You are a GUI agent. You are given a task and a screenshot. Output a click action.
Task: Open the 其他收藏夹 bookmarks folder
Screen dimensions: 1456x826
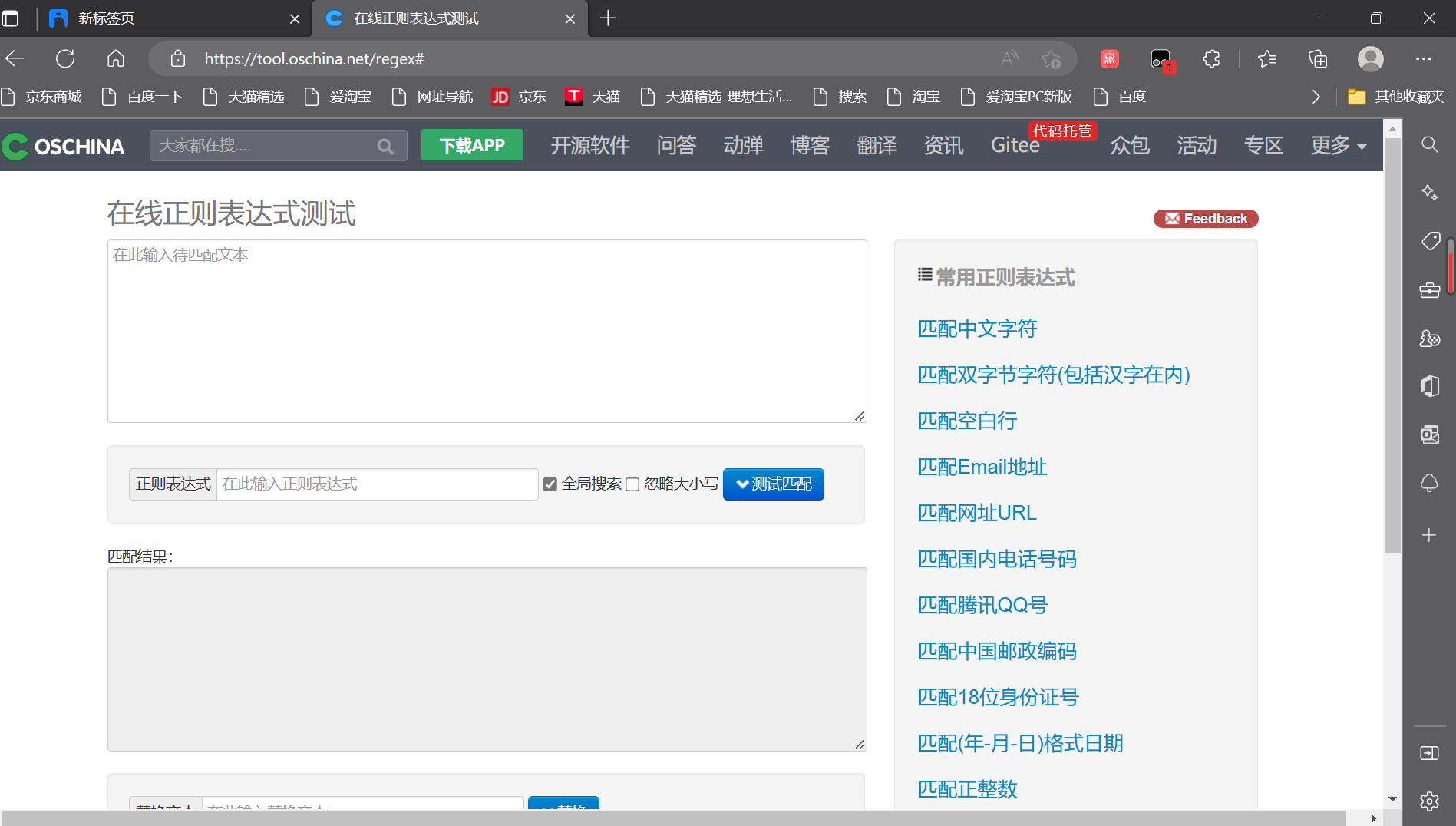[1396, 97]
